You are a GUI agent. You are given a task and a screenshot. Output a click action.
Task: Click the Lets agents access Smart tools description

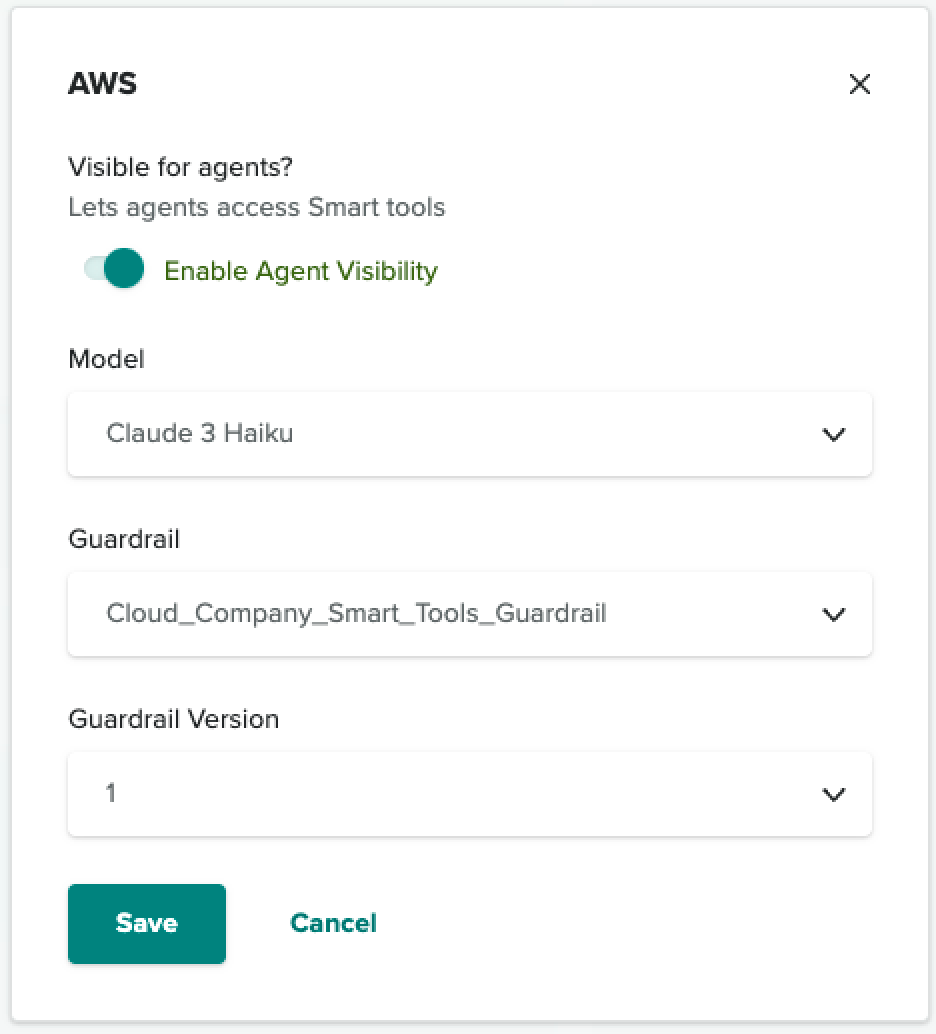point(256,208)
